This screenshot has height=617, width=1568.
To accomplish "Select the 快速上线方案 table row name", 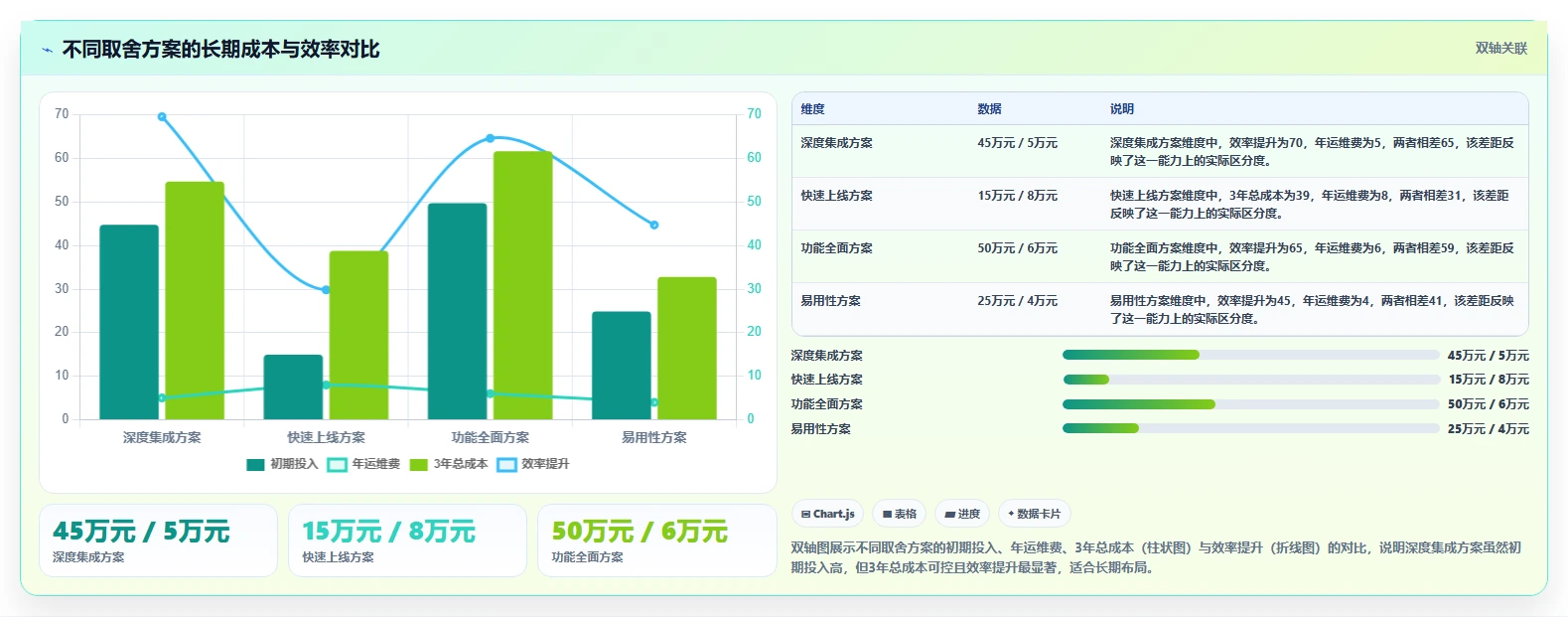I will click(x=836, y=196).
